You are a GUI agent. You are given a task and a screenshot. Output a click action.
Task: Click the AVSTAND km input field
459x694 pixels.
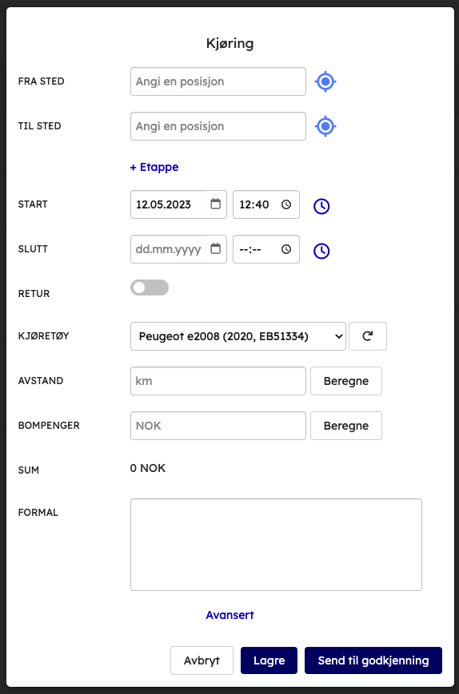218,381
